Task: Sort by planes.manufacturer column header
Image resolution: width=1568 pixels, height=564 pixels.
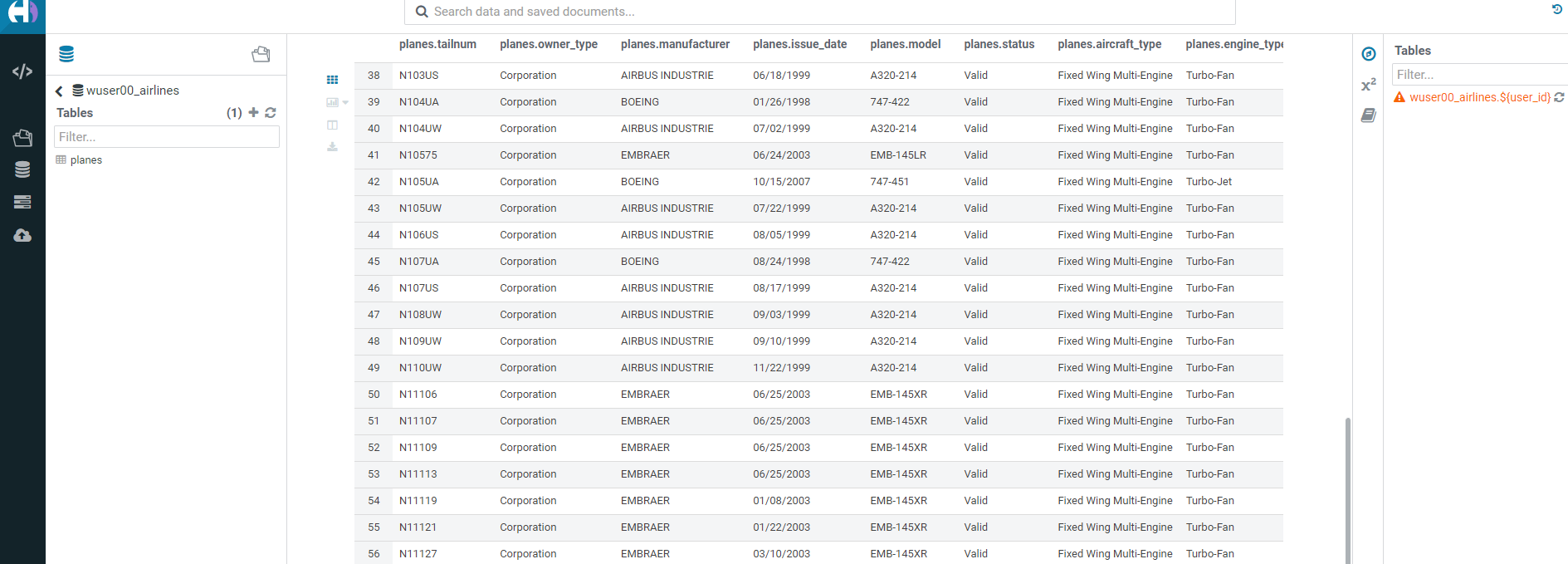Action: coord(675,44)
